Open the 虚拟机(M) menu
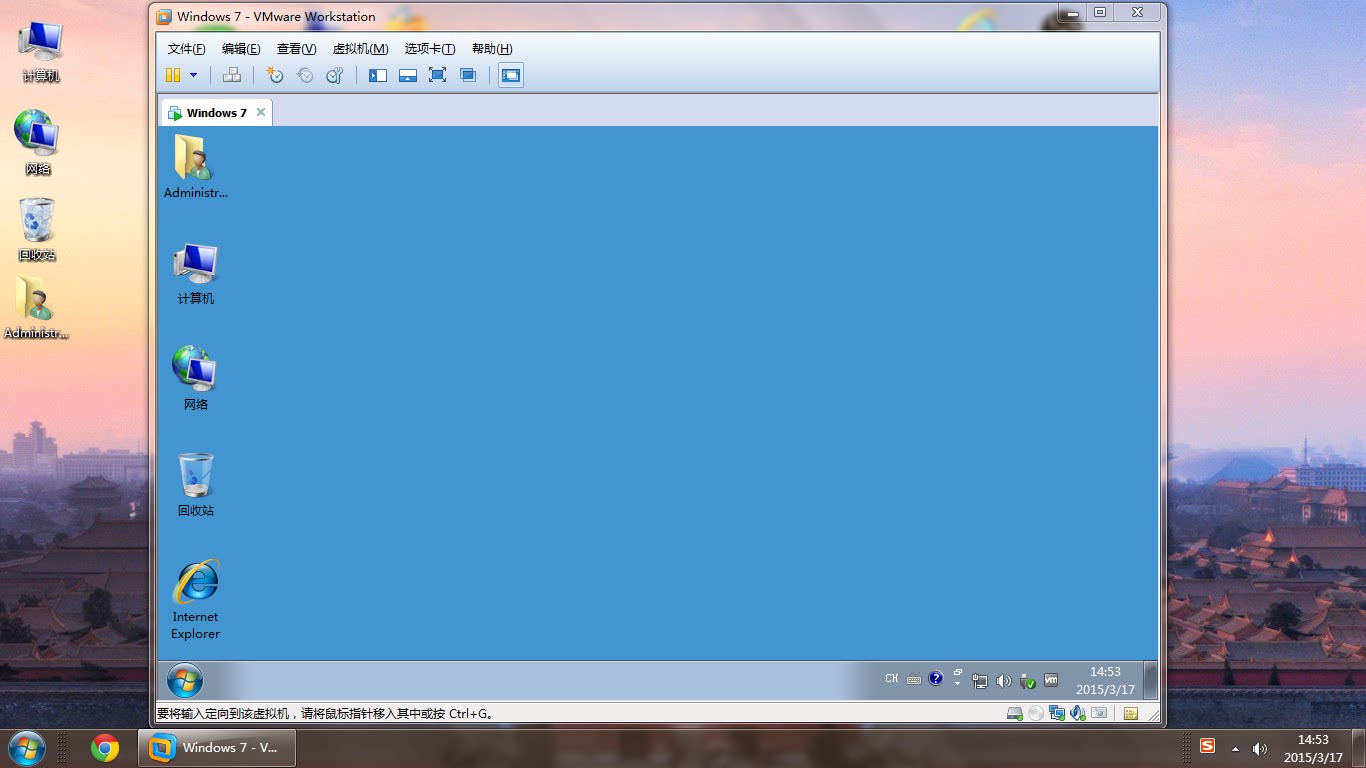 pyautogui.click(x=361, y=48)
